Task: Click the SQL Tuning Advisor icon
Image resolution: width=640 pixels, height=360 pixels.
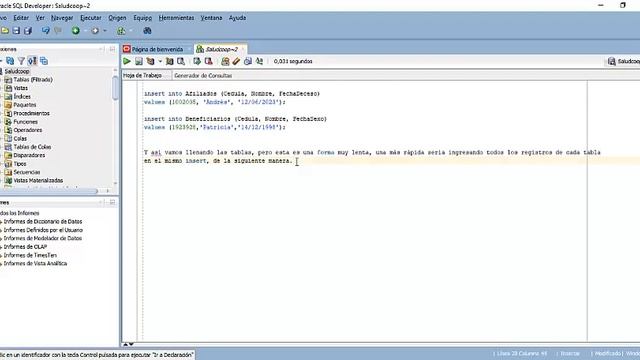Action: click(181, 61)
